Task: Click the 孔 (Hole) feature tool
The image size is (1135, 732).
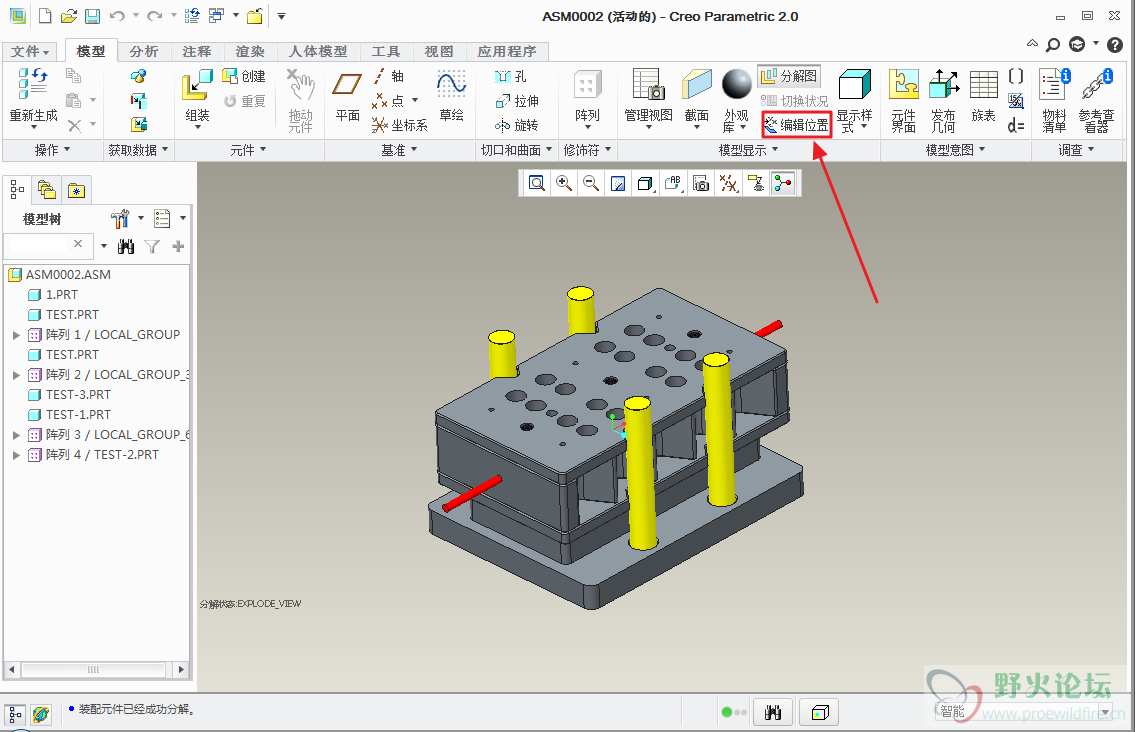Action: click(x=511, y=76)
